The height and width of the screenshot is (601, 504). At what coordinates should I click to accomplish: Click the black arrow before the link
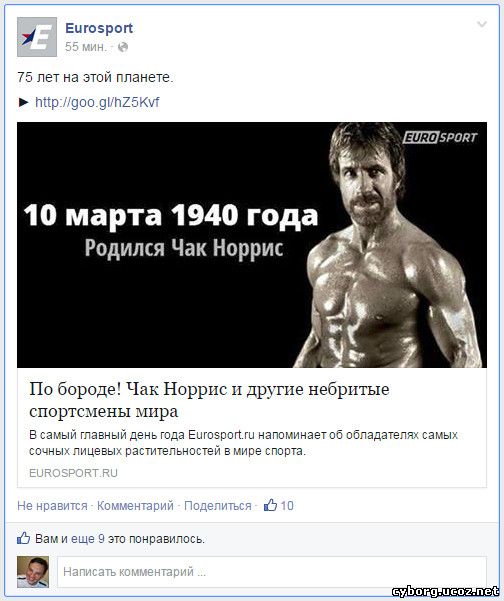(23, 102)
